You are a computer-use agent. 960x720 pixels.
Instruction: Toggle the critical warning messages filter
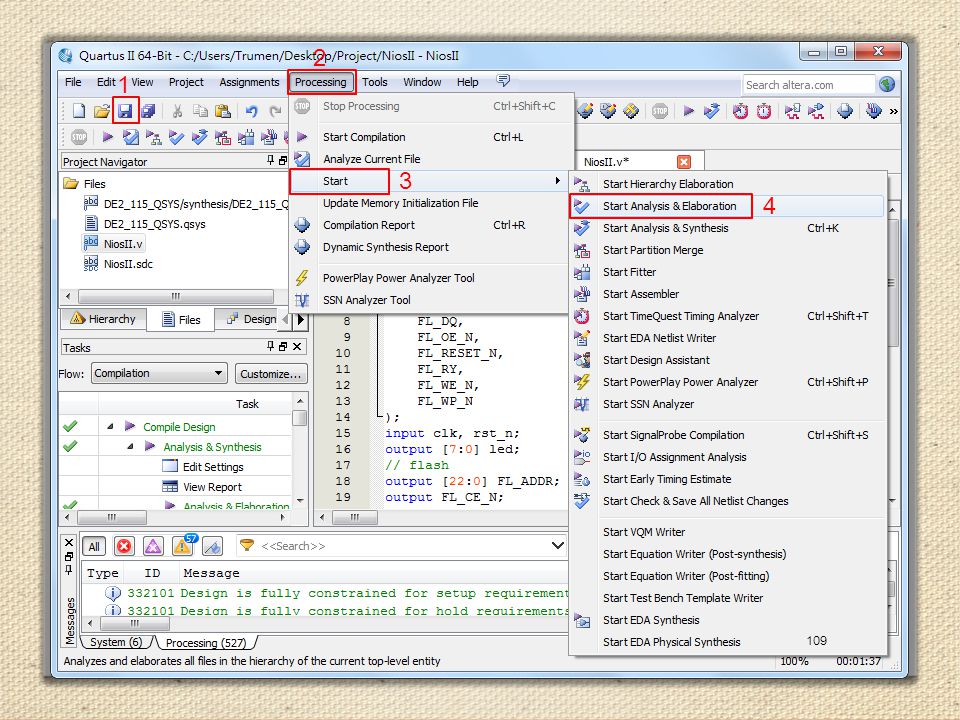[153, 546]
